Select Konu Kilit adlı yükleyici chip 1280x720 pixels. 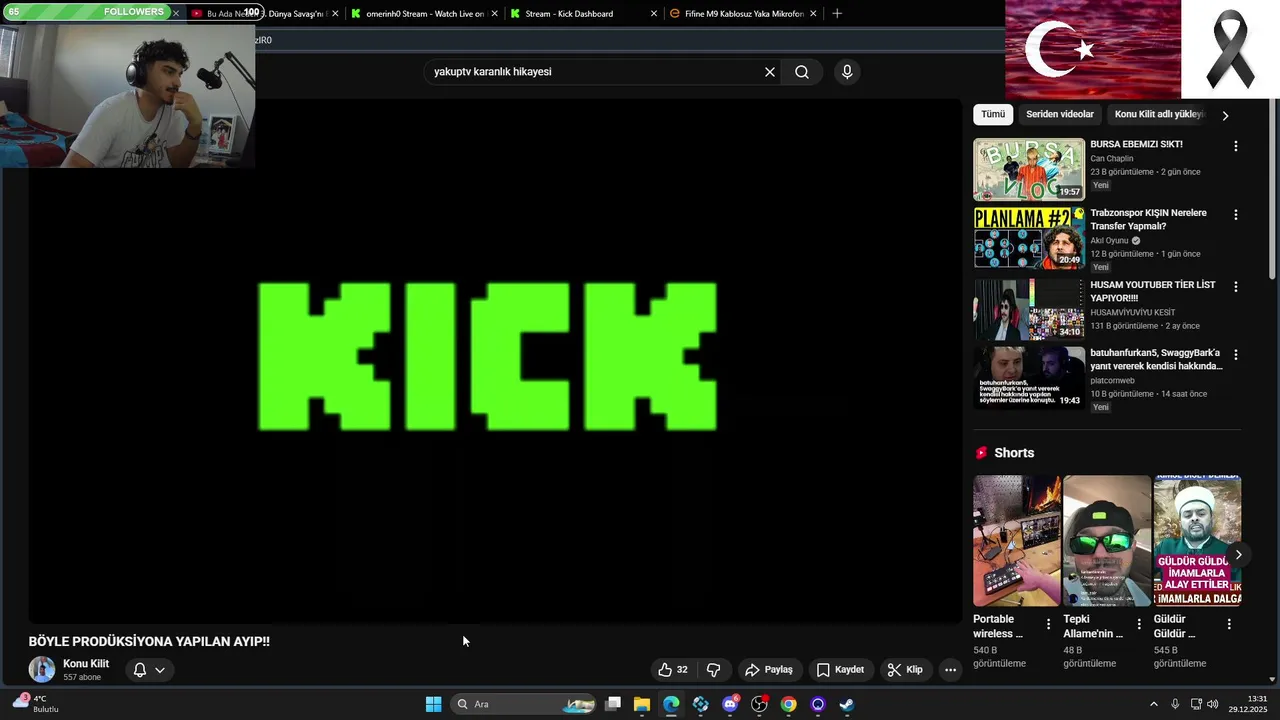point(1159,114)
